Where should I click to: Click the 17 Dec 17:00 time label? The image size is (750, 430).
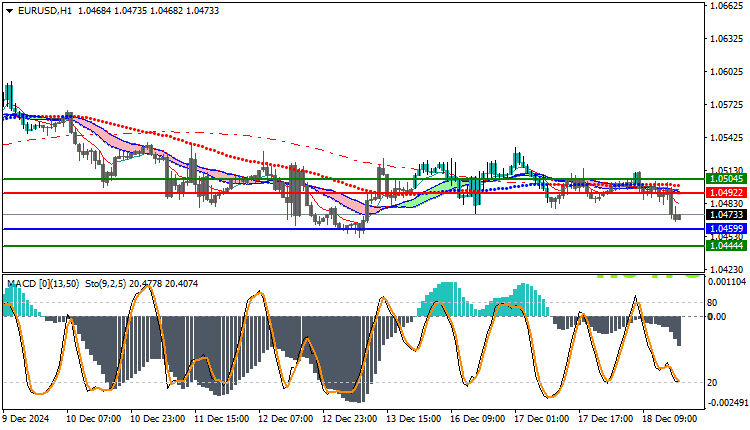(x=606, y=419)
